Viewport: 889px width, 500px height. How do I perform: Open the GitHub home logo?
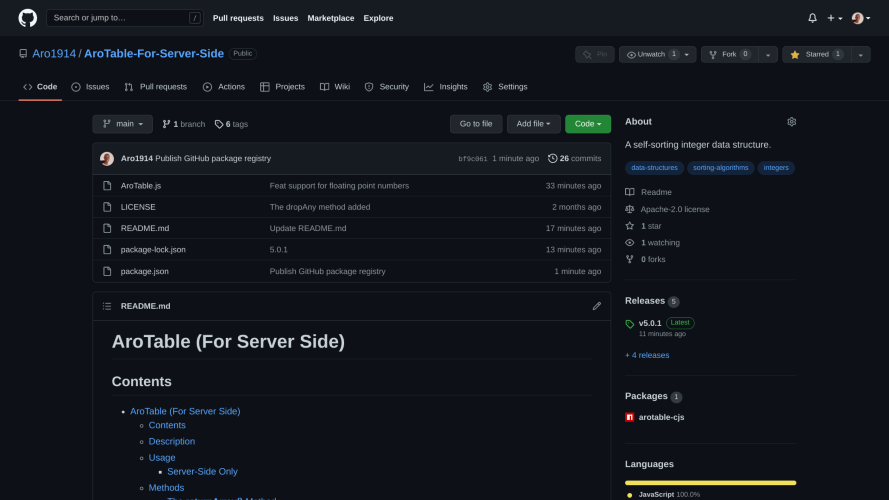[x=27, y=18]
